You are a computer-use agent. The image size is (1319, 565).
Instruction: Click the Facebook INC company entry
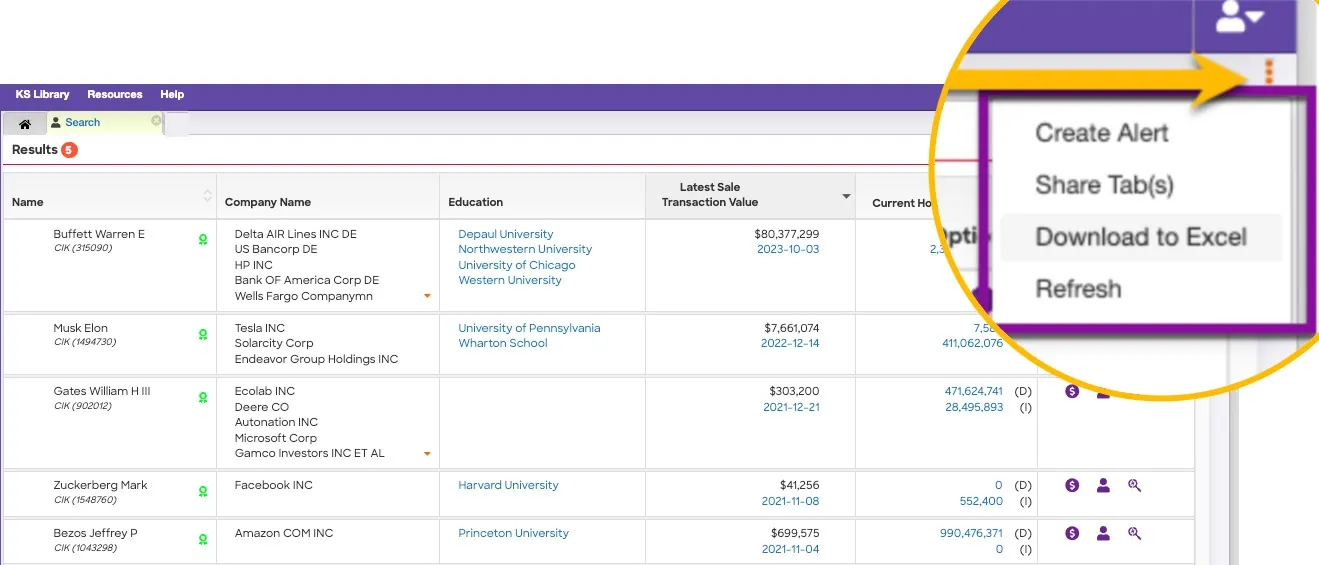pos(273,485)
